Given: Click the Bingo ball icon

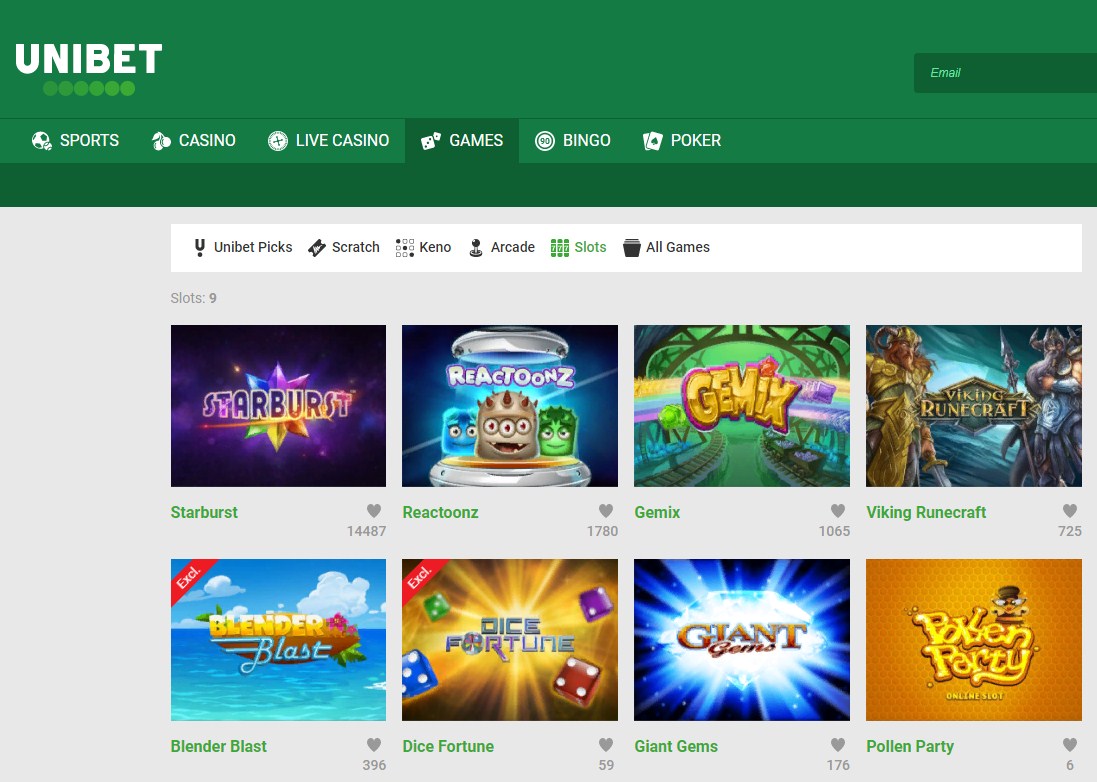Looking at the screenshot, I should [x=545, y=141].
